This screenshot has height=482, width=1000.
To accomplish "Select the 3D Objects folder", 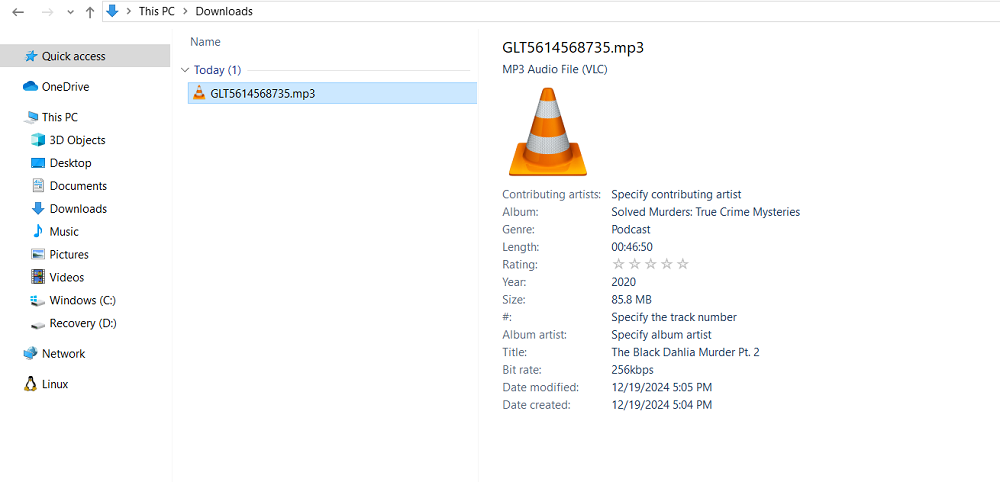I will pos(77,140).
